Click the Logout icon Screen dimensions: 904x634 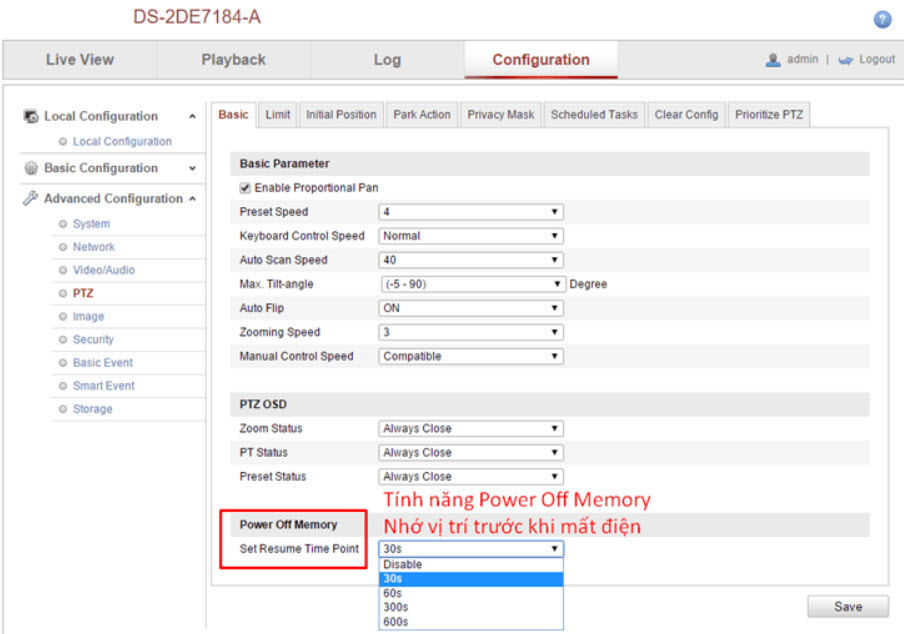tap(845, 60)
